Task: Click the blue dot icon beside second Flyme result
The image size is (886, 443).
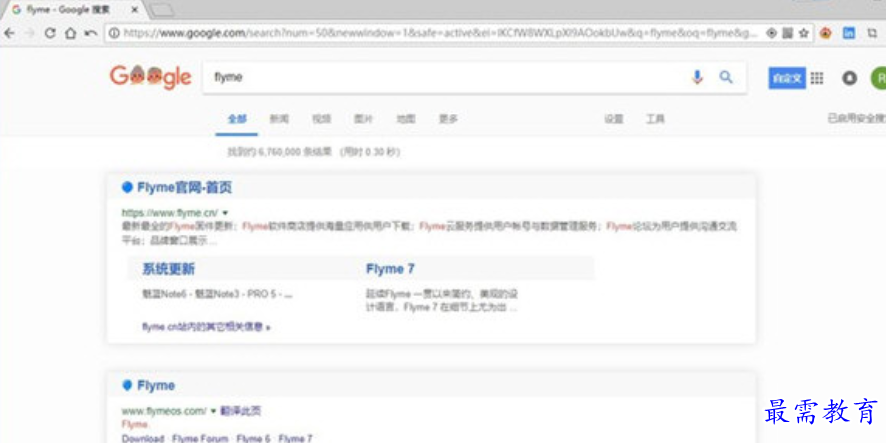Action: pos(127,385)
